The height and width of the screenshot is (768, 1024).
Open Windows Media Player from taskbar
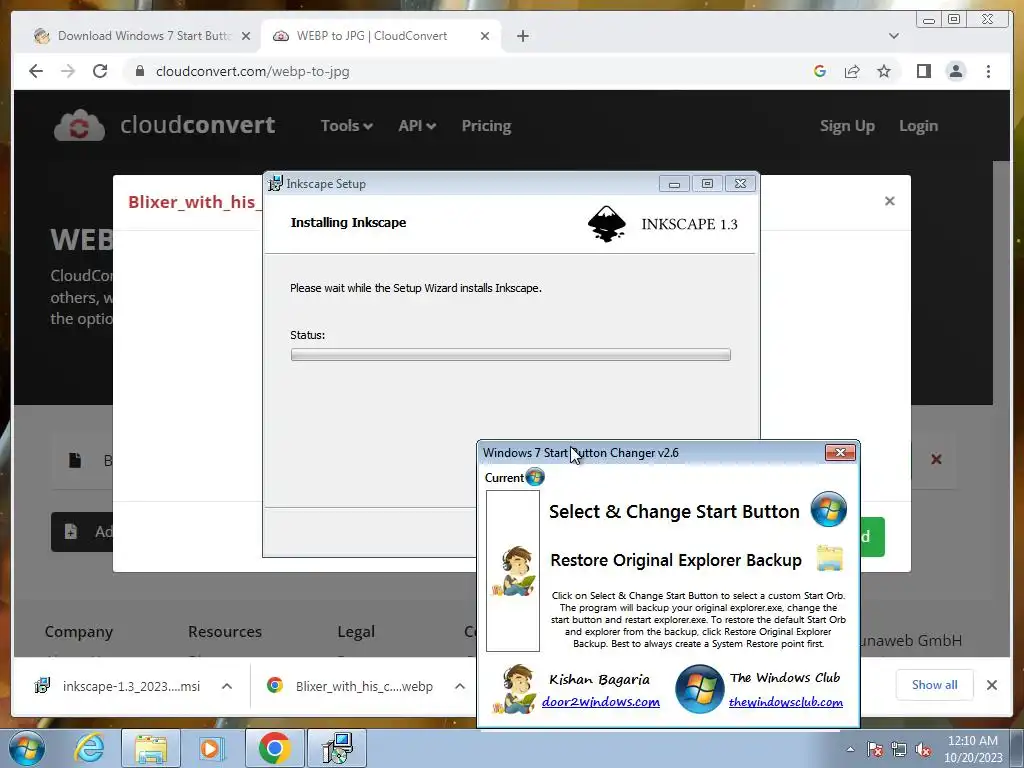click(212, 748)
